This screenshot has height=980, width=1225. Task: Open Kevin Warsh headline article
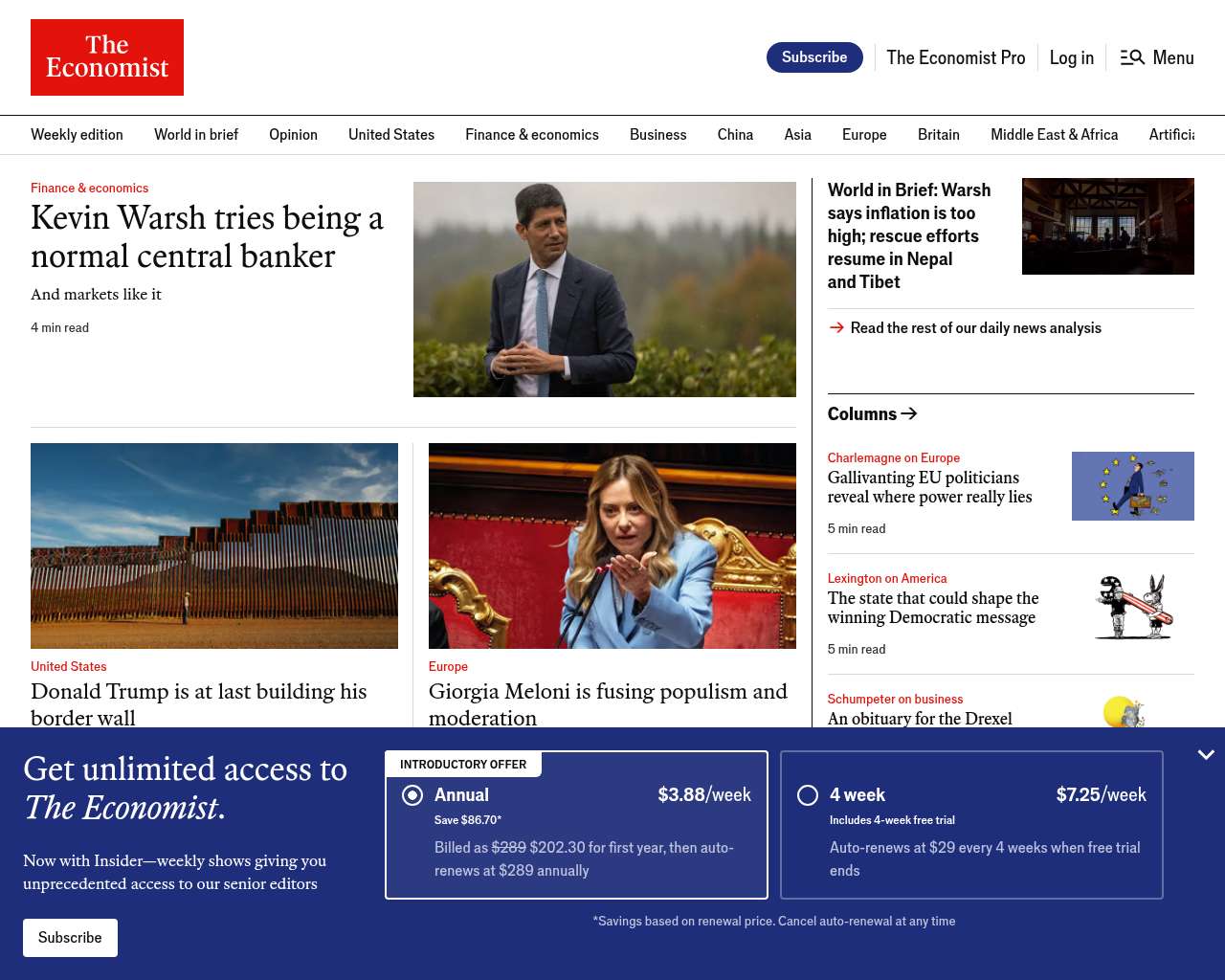pos(207,236)
